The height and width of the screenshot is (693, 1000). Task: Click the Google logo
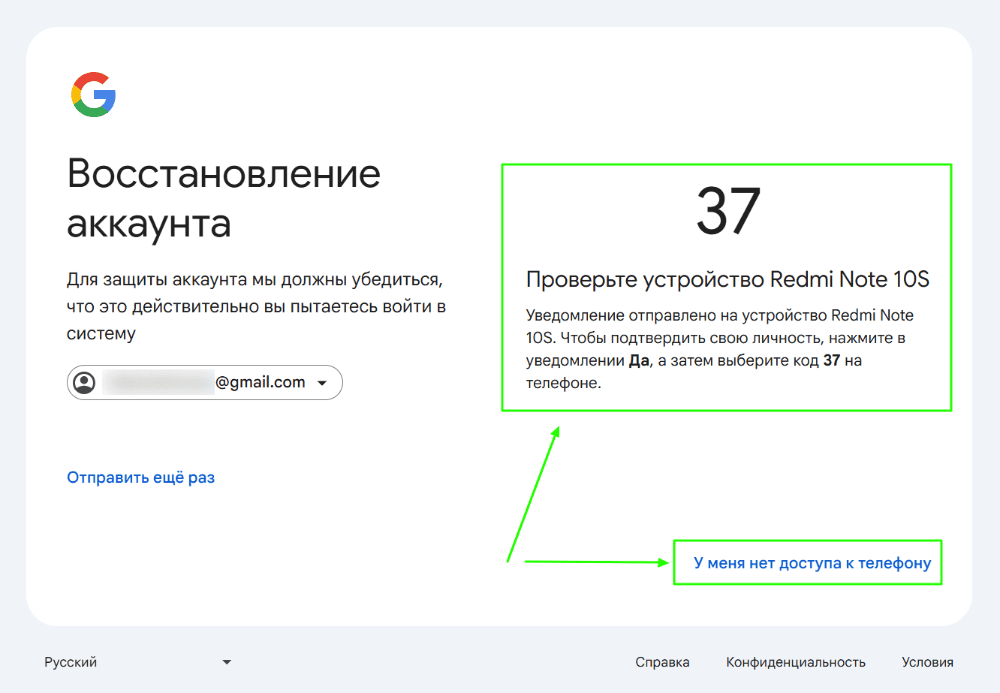(93, 94)
